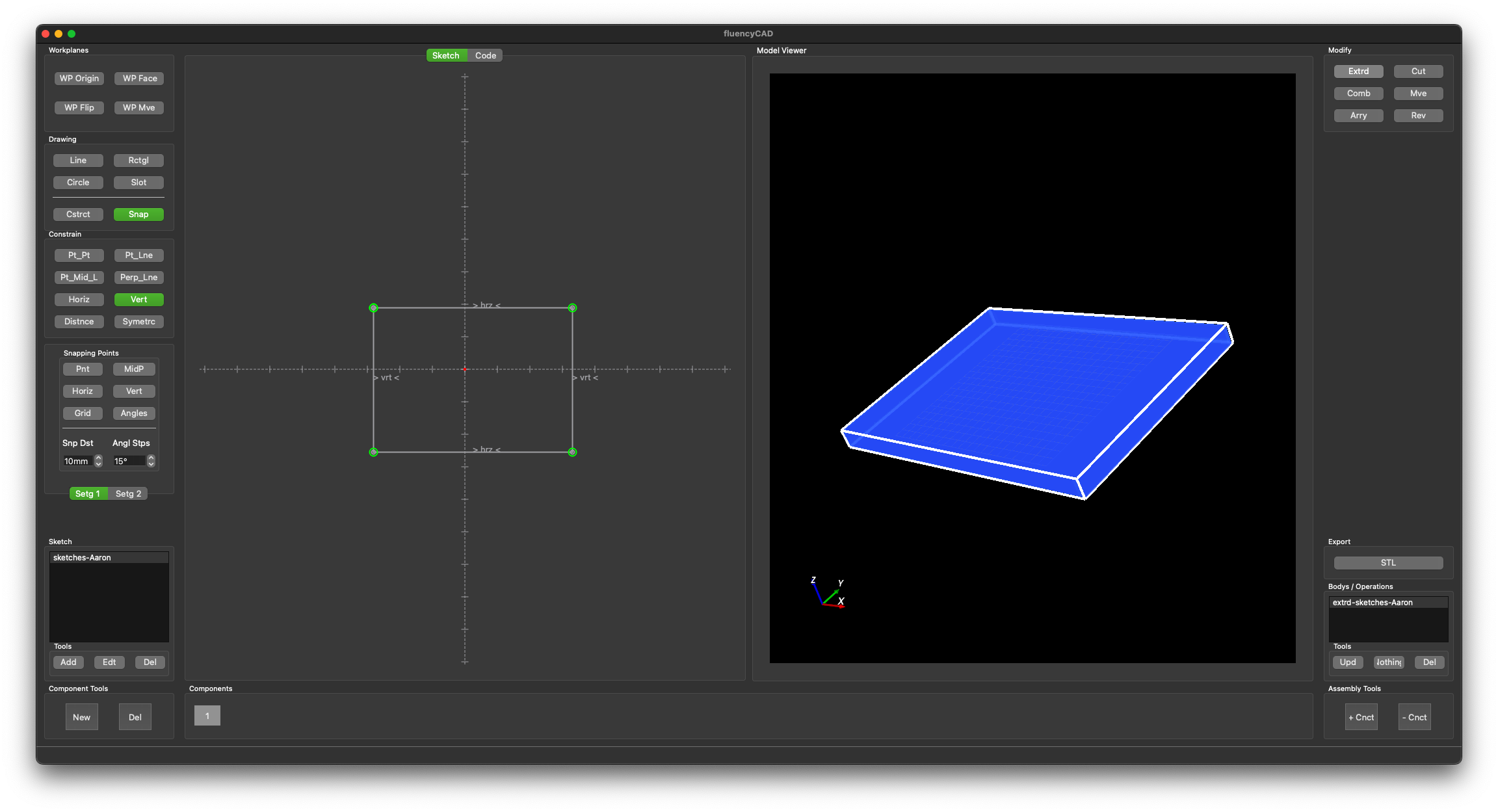Enable MidP snapping point

[x=134, y=369]
